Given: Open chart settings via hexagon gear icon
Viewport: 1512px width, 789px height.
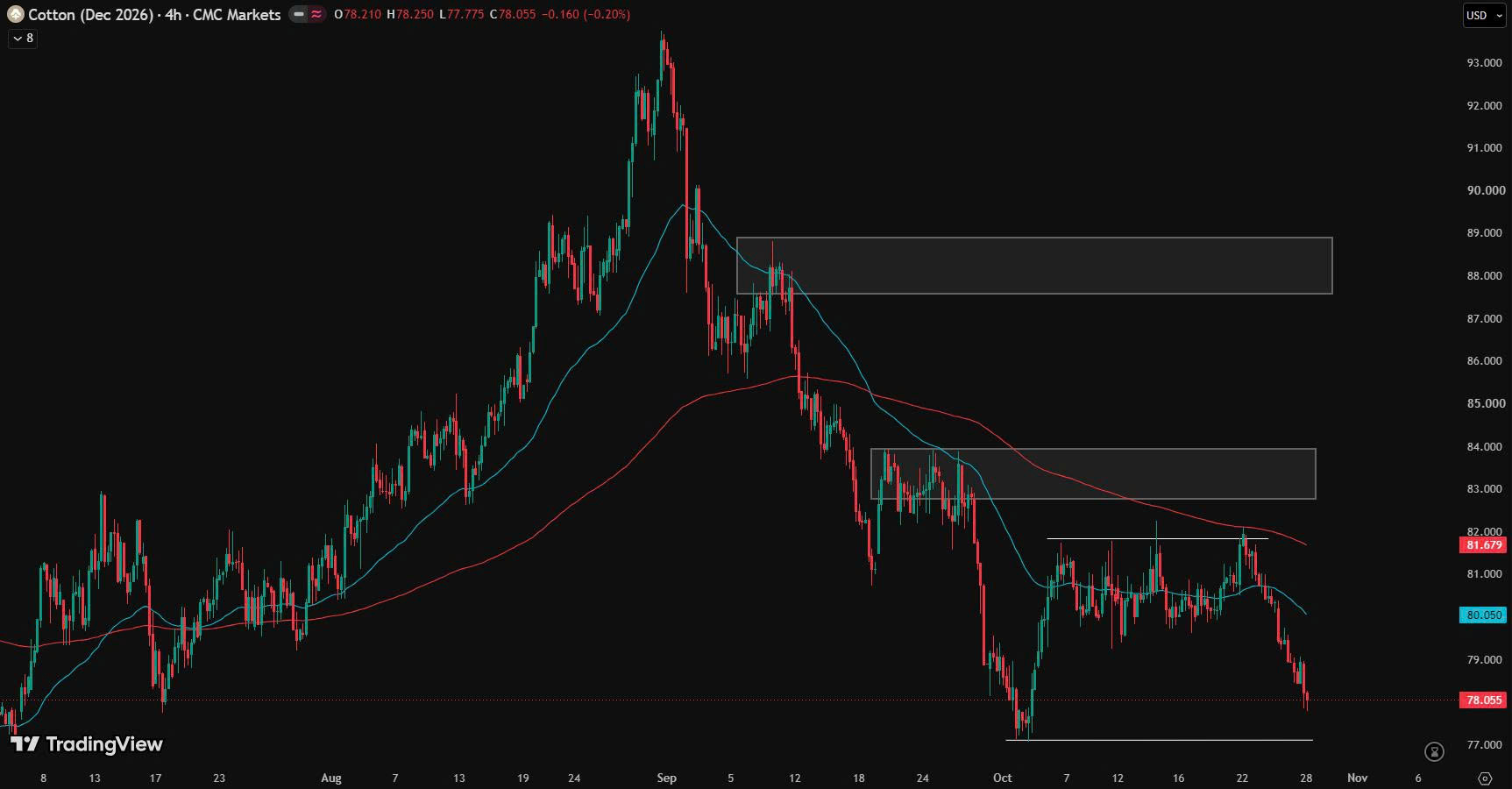Looking at the screenshot, I should coord(1485,778).
